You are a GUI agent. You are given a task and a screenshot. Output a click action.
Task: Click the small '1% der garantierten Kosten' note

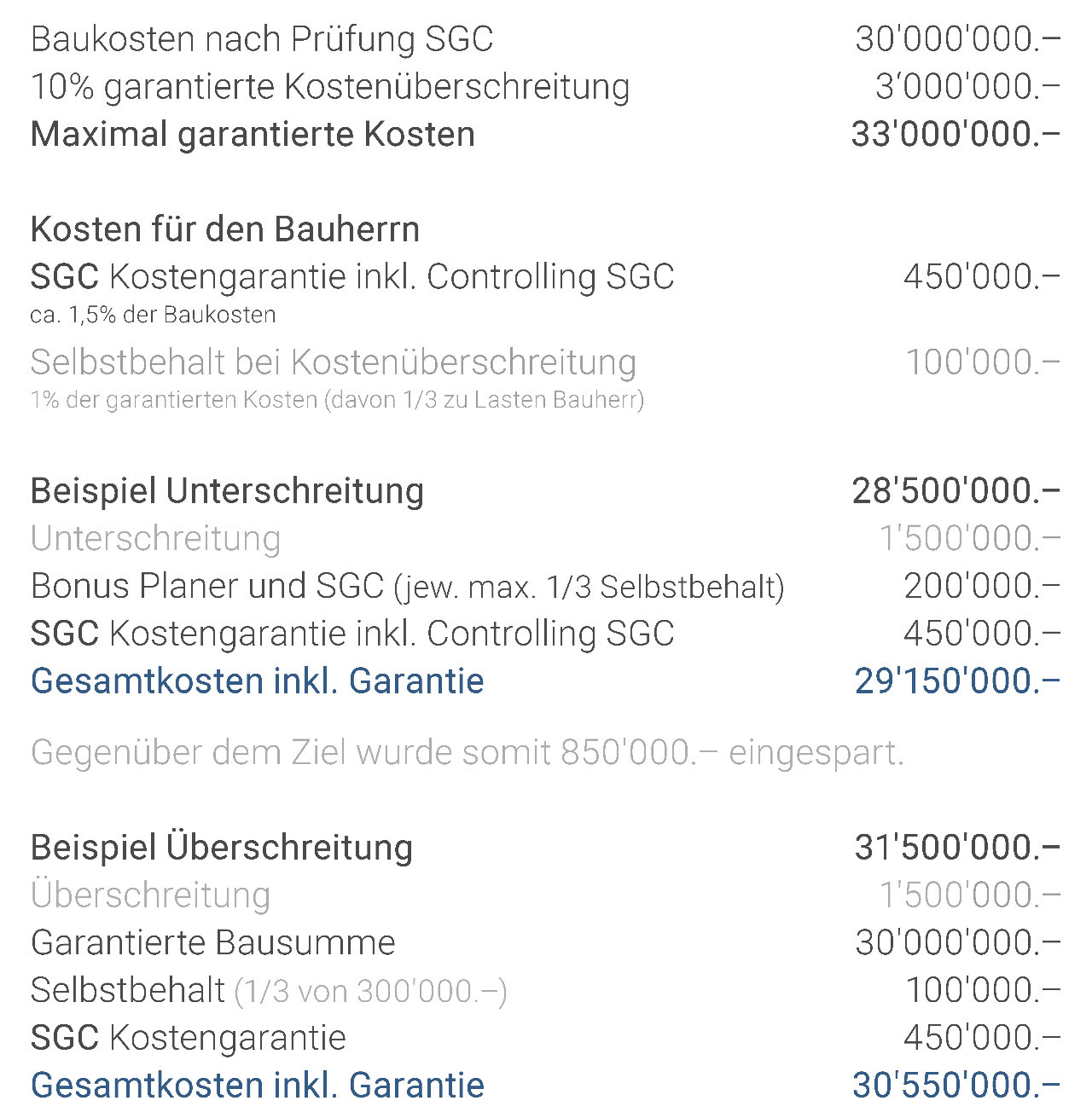(x=337, y=400)
